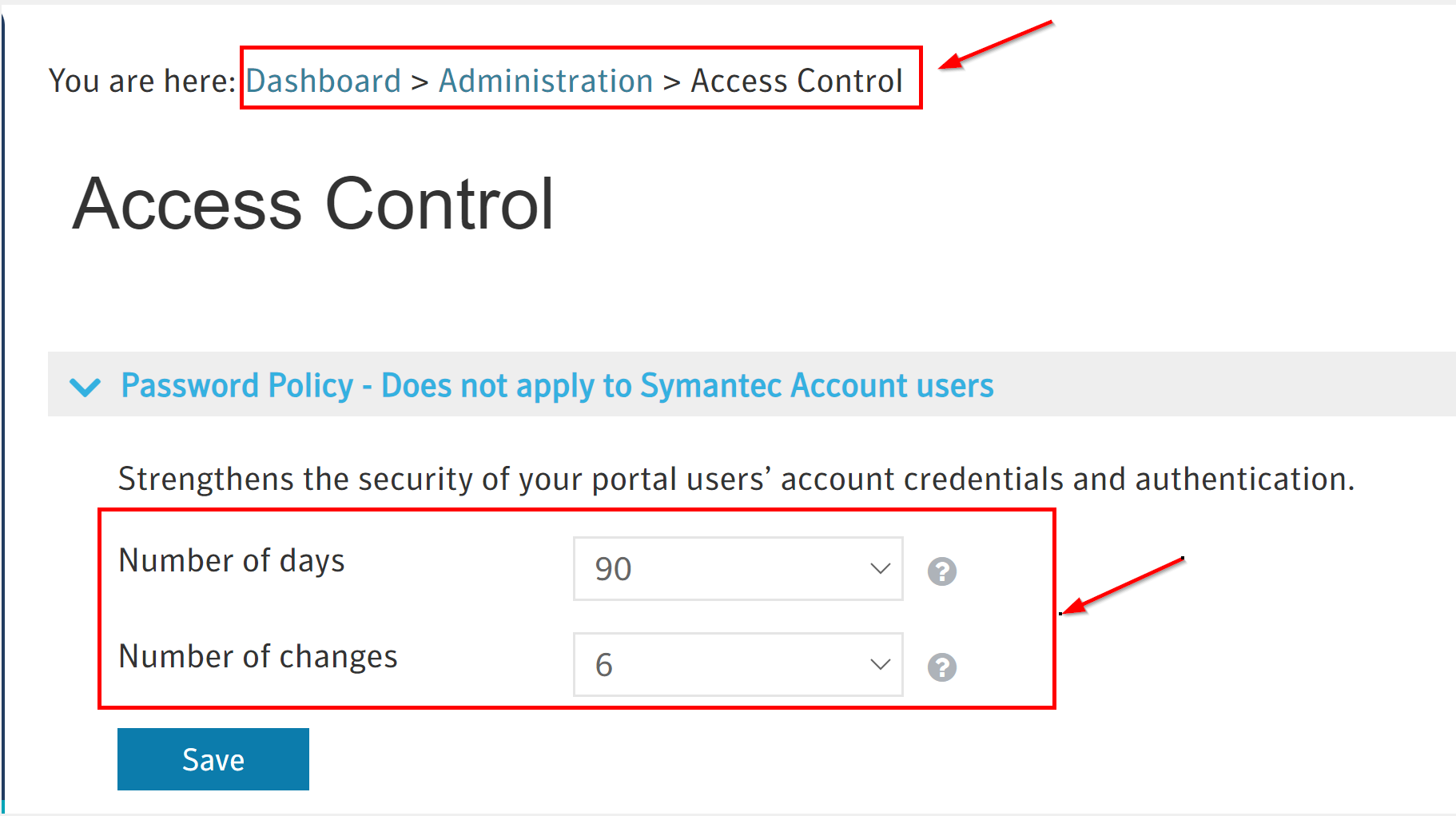Open the Number of changes dropdown arrow
This screenshot has width=1456, height=816.
880,665
